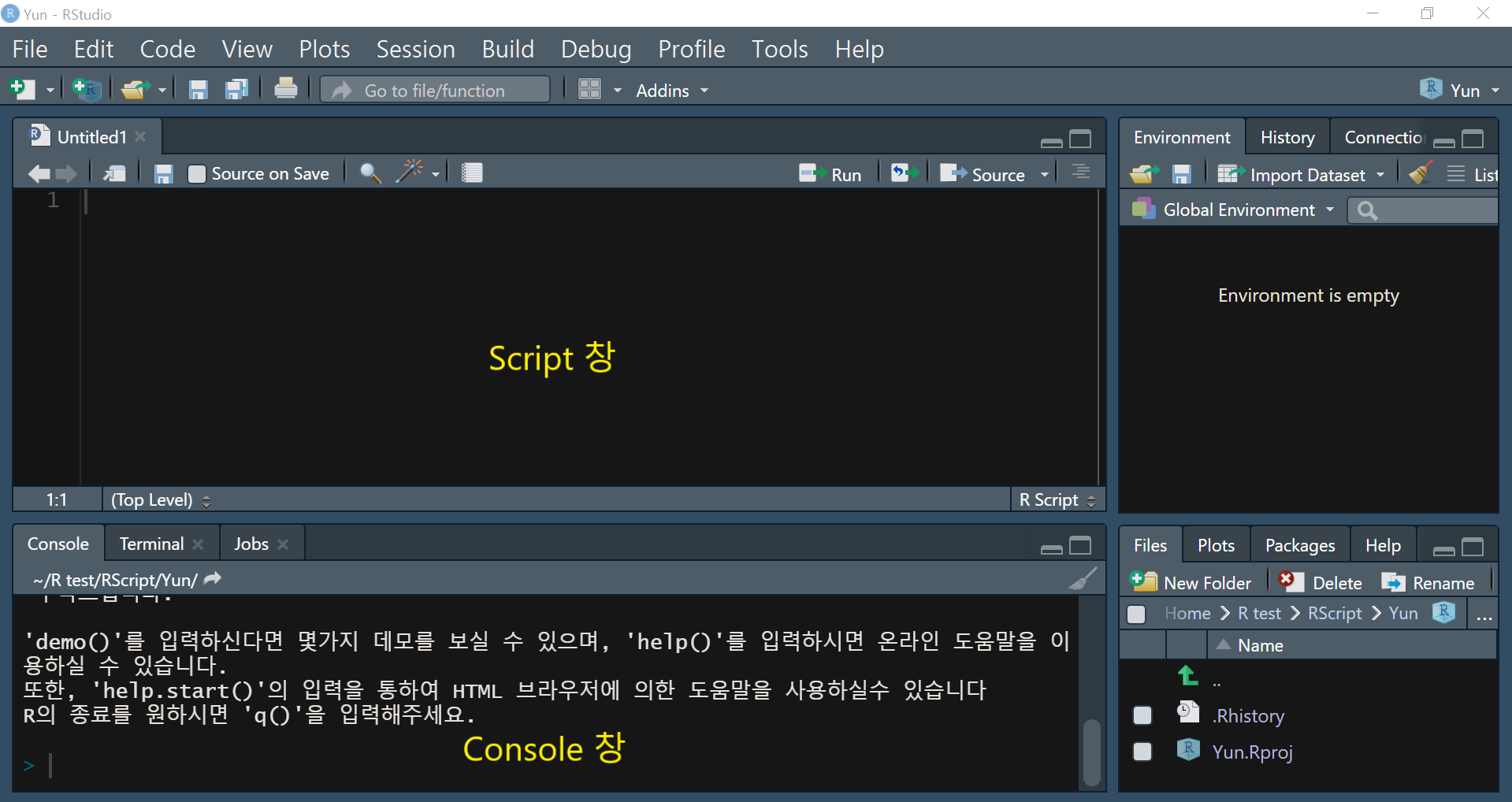Navigate to the Home folder in breadcrumb

(1187, 613)
